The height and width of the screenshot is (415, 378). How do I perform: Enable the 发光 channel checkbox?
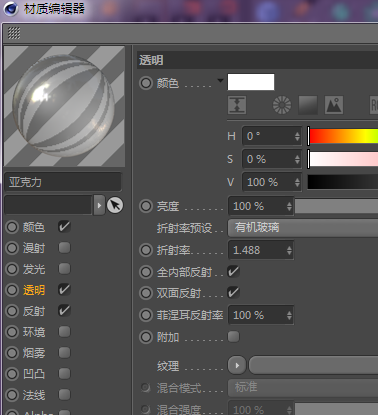point(64,269)
